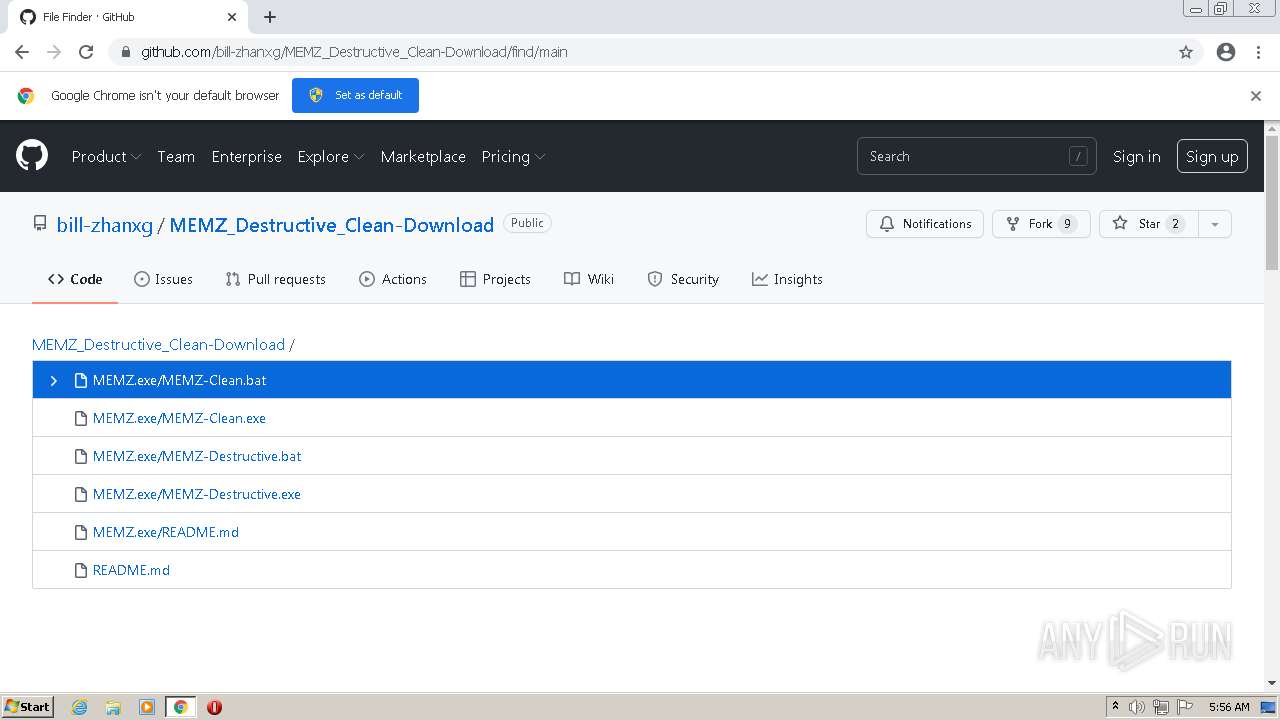Switch to the Code tab
The height and width of the screenshot is (720, 1280).
pos(75,279)
